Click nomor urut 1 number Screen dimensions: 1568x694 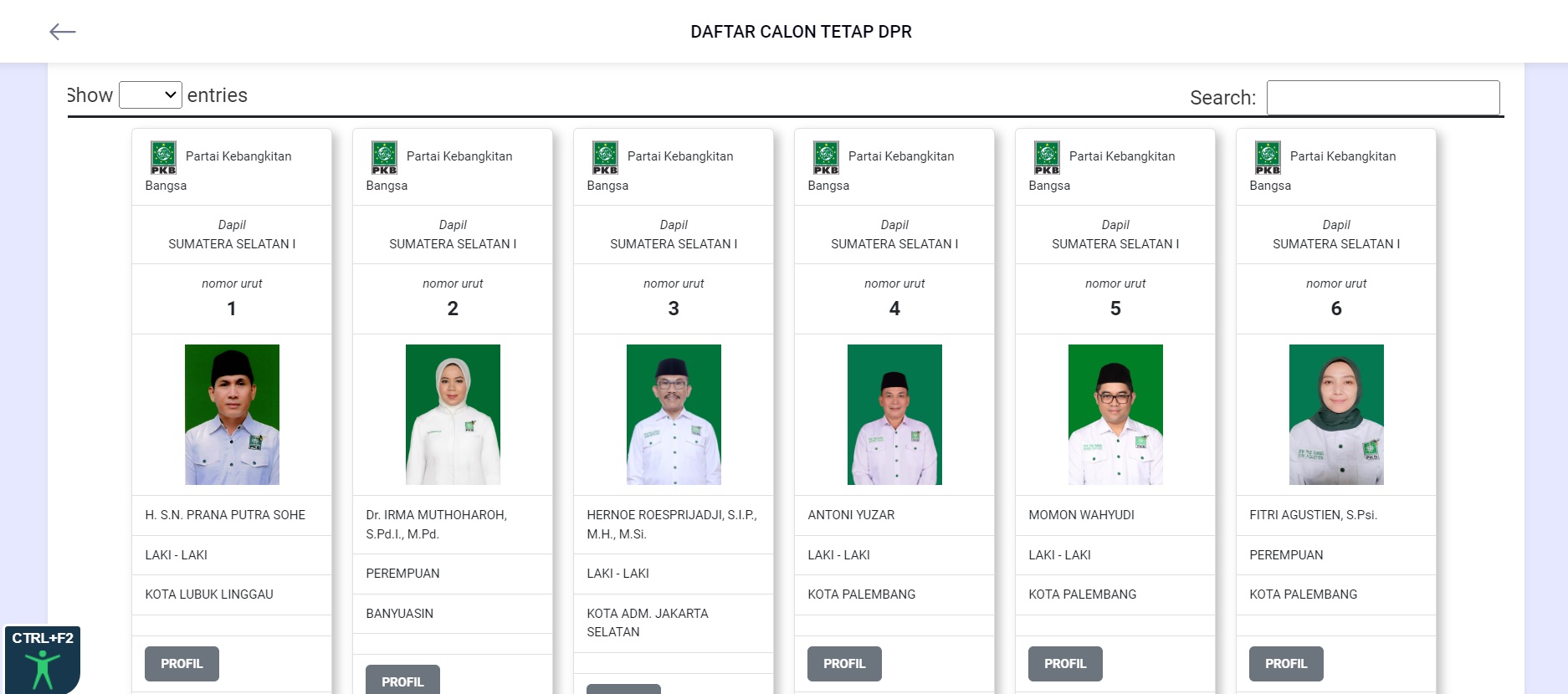point(232,309)
